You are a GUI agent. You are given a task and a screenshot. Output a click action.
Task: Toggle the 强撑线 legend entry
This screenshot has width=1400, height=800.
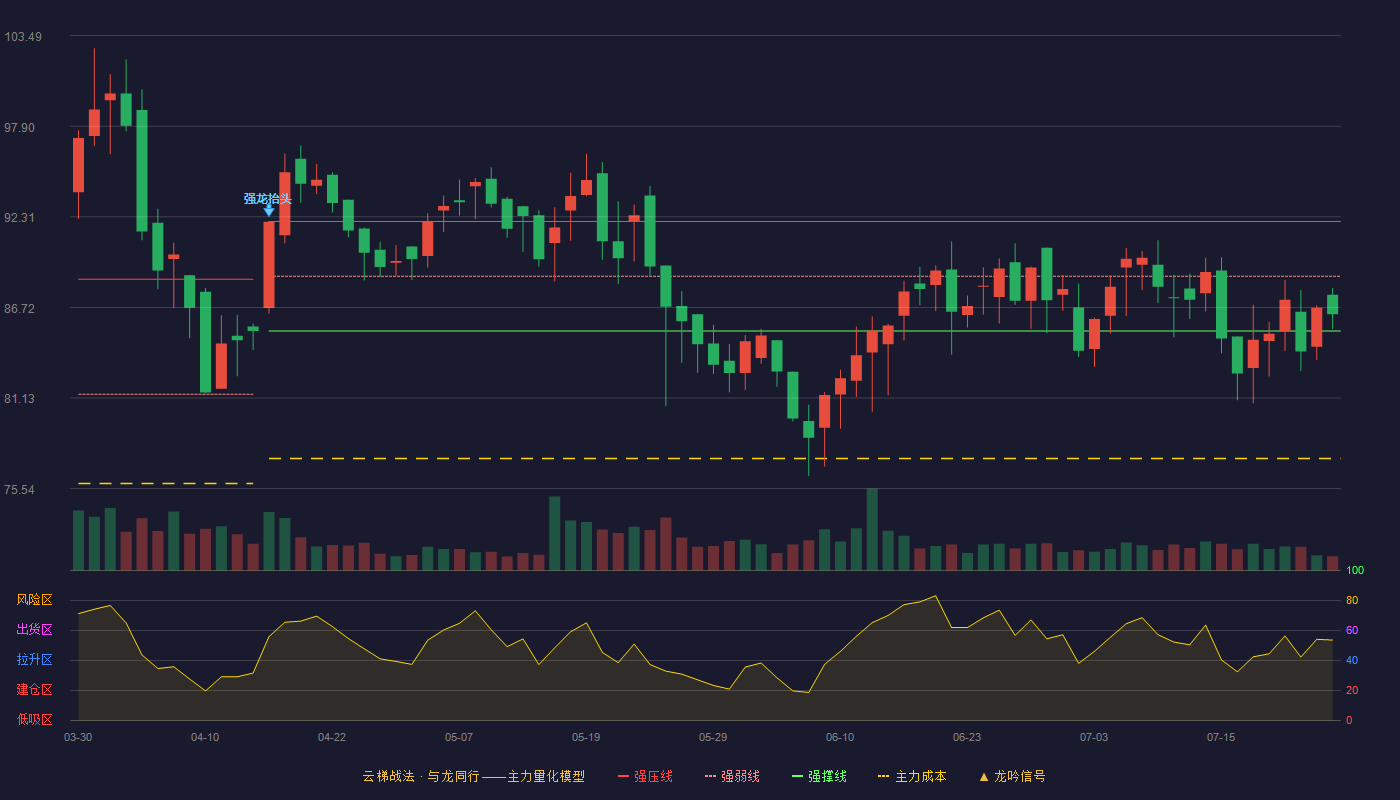point(819,776)
